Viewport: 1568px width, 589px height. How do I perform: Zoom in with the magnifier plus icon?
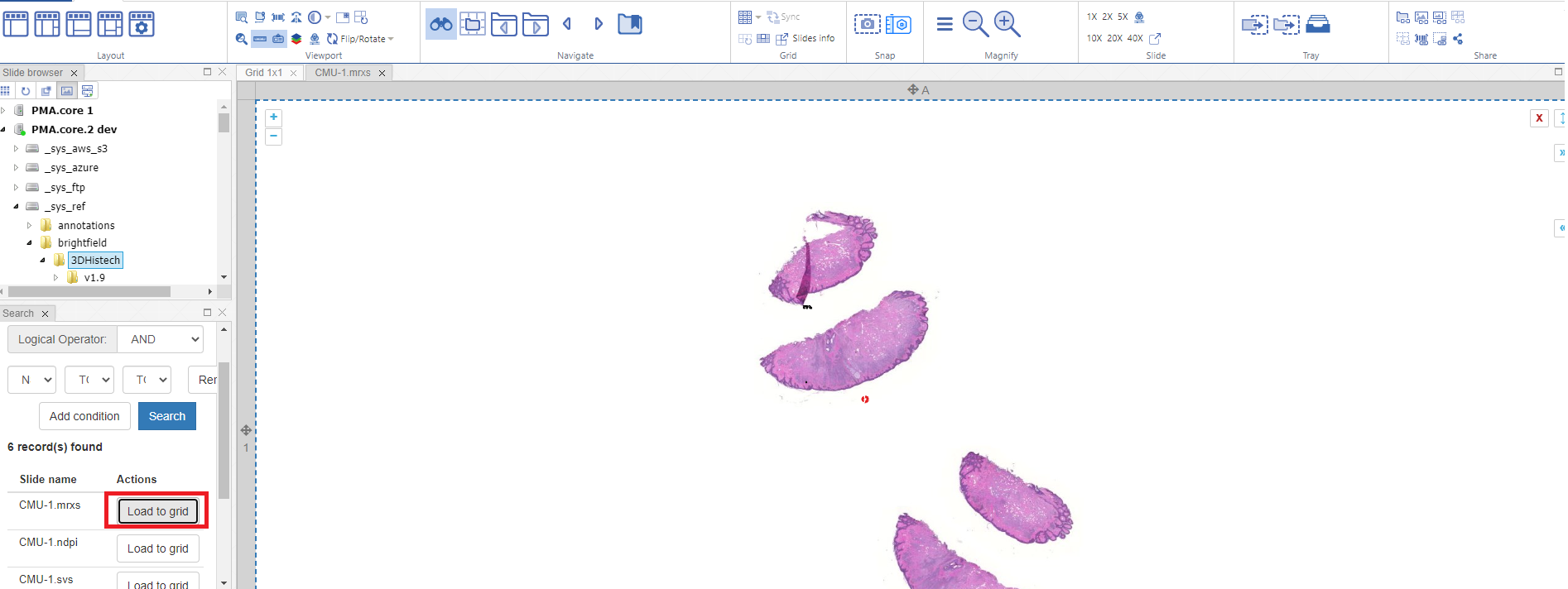click(1007, 24)
